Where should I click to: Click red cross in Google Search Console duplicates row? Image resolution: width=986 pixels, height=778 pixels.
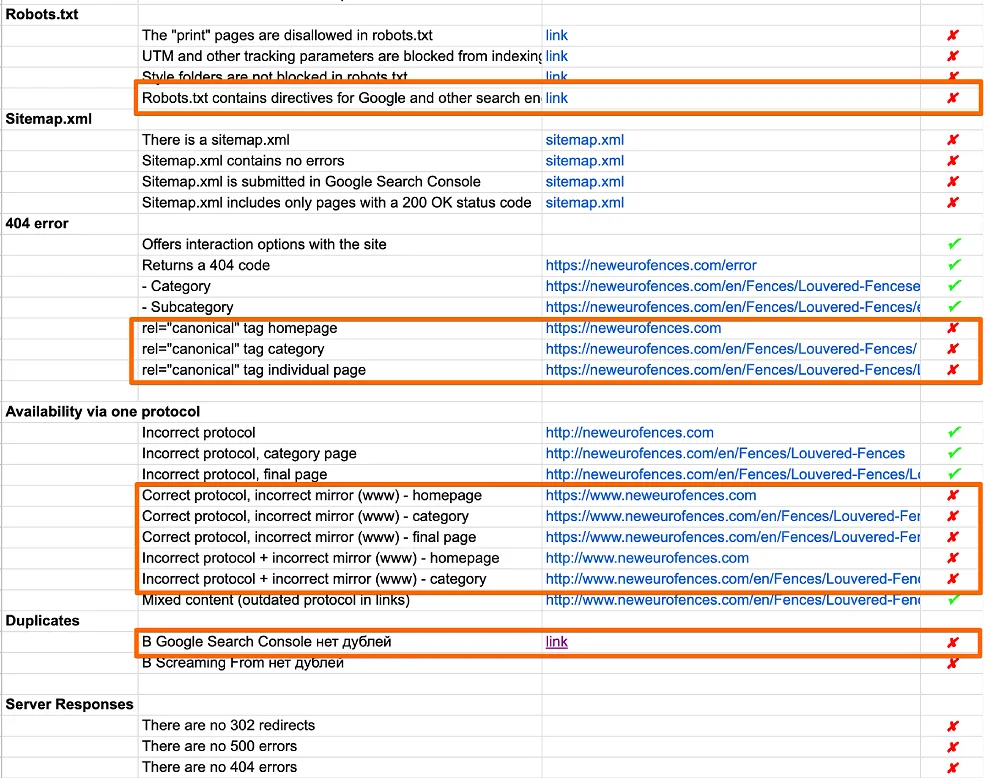[x=952, y=642]
